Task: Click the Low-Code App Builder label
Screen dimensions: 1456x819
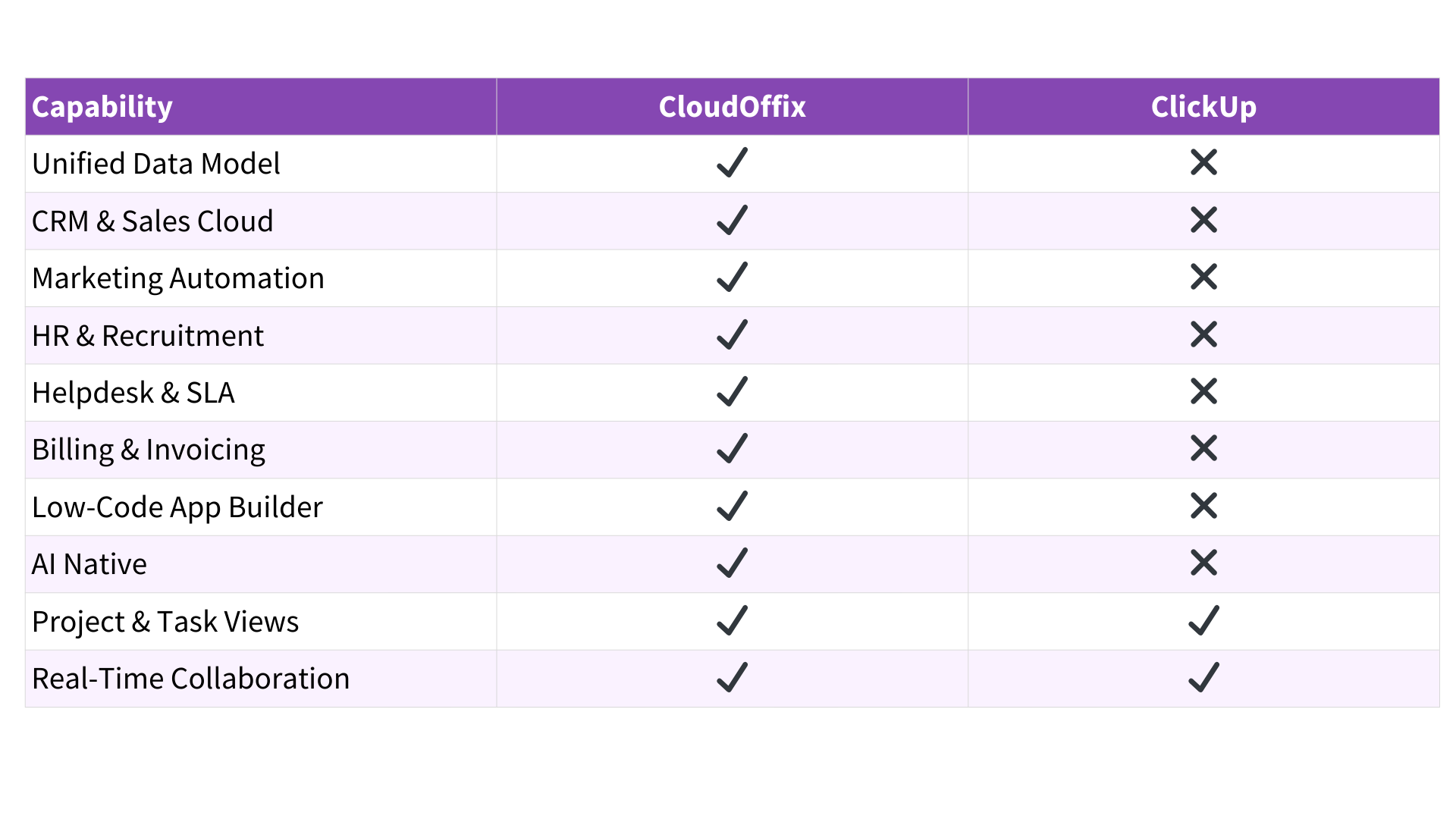Action: 177,507
